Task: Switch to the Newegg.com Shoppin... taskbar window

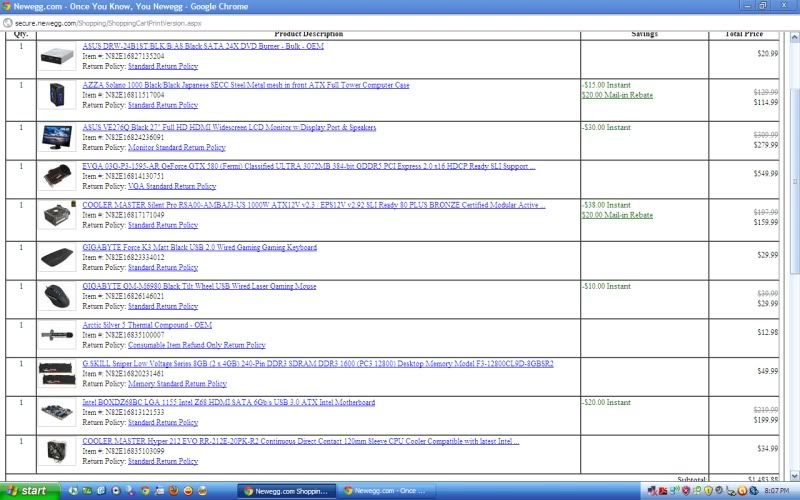Action: tap(287, 491)
